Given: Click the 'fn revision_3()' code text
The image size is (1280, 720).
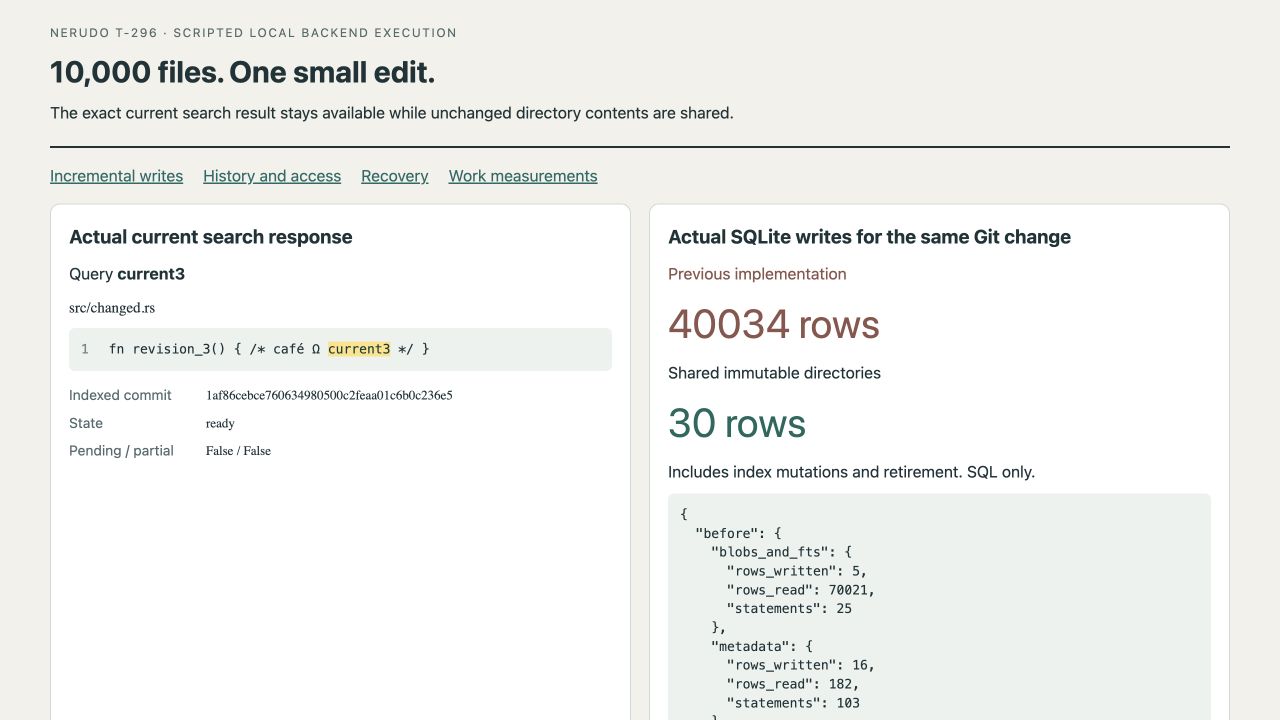Looking at the screenshot, I should coord(167,349).
